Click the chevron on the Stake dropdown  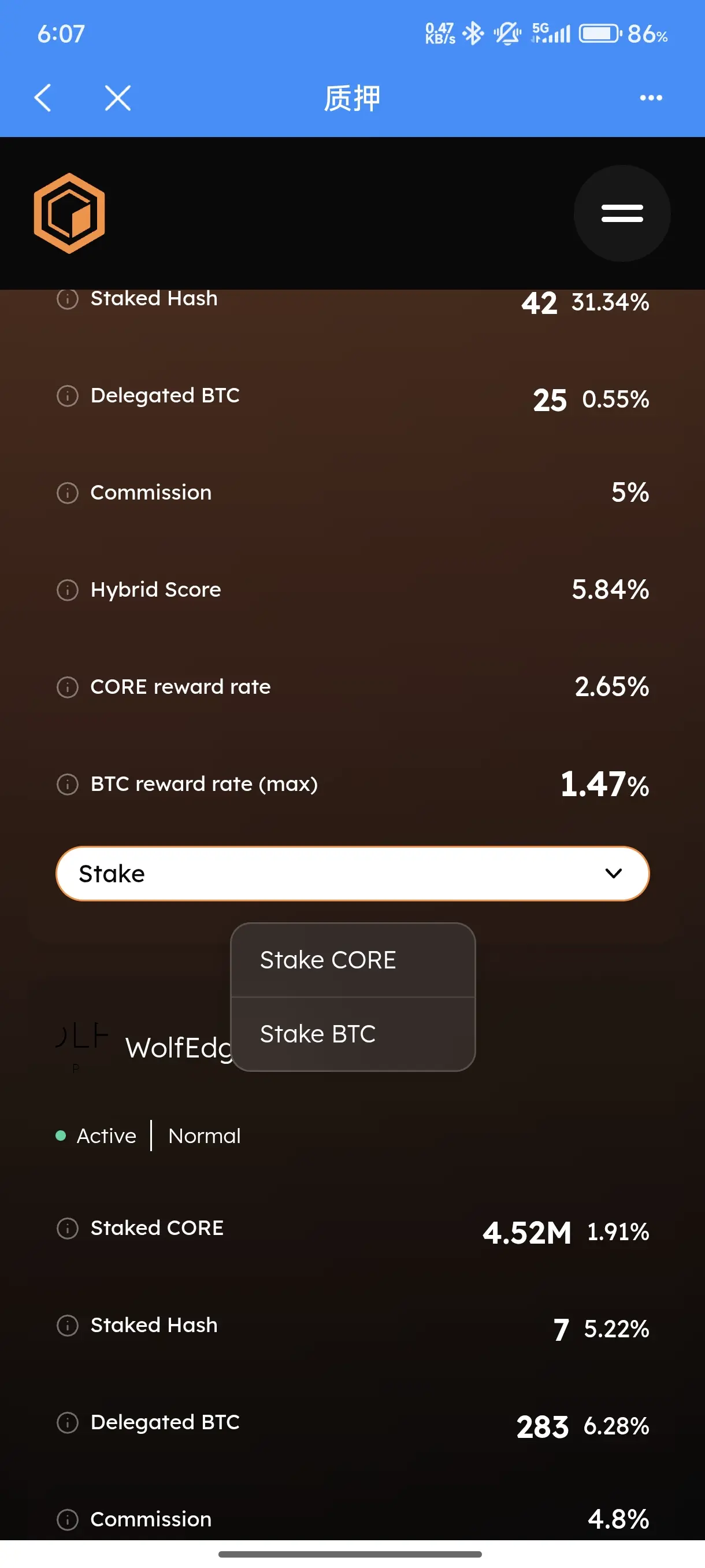[613, 874]
